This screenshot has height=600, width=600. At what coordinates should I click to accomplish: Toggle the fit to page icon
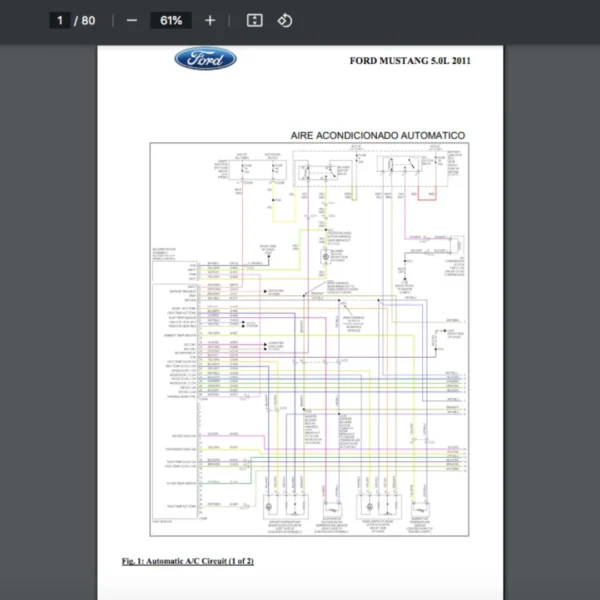coord(254,20)
